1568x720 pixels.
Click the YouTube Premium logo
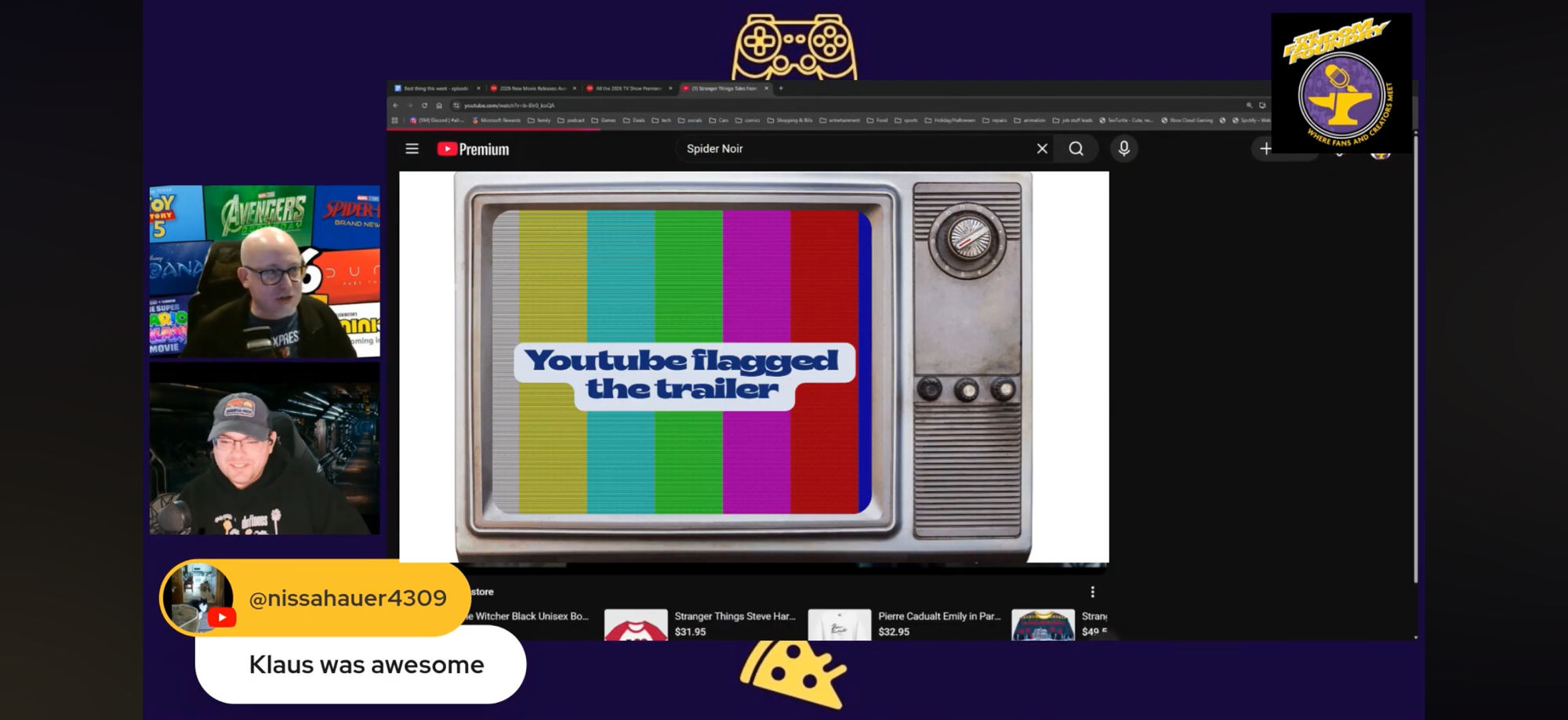[473, 149]
